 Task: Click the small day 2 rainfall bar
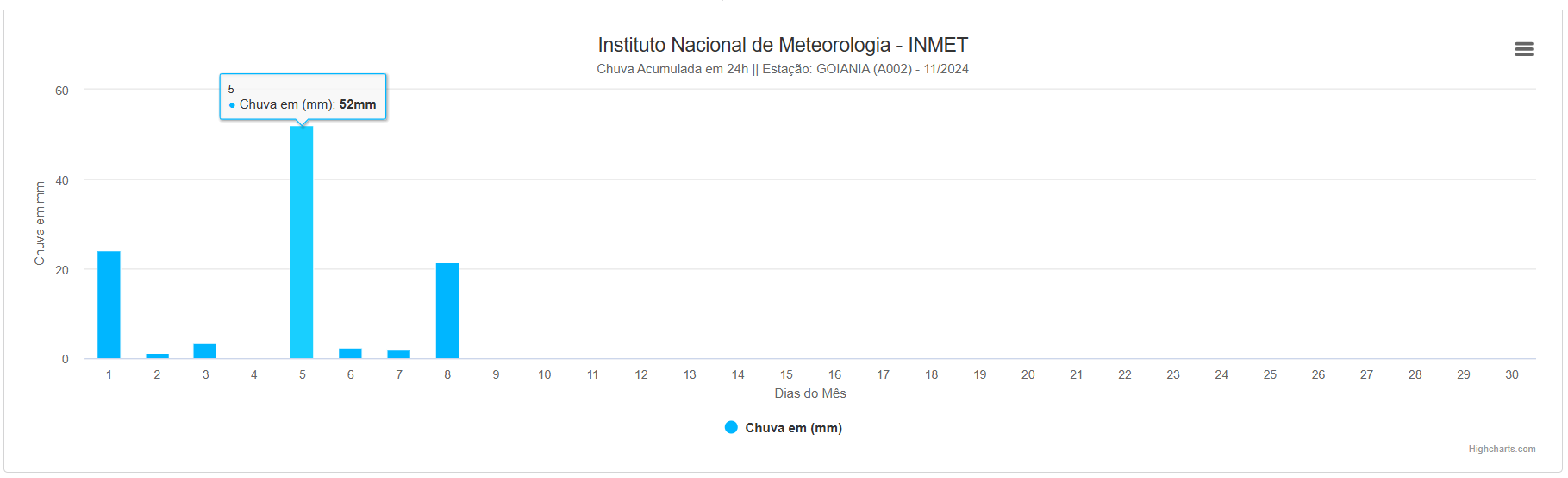click(157, 355)
